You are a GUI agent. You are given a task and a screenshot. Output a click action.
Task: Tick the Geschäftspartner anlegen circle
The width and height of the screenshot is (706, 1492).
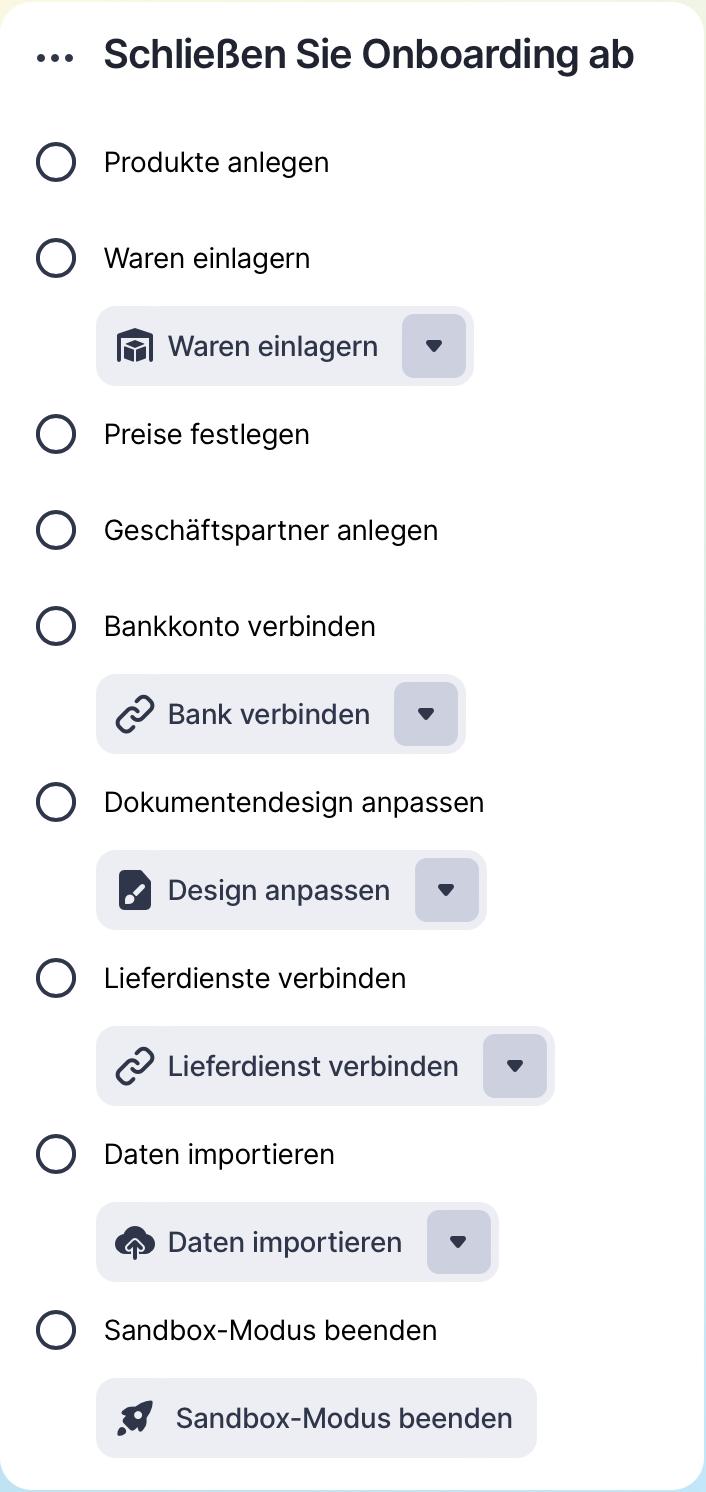pyautogui.click(x=56, y=530)
